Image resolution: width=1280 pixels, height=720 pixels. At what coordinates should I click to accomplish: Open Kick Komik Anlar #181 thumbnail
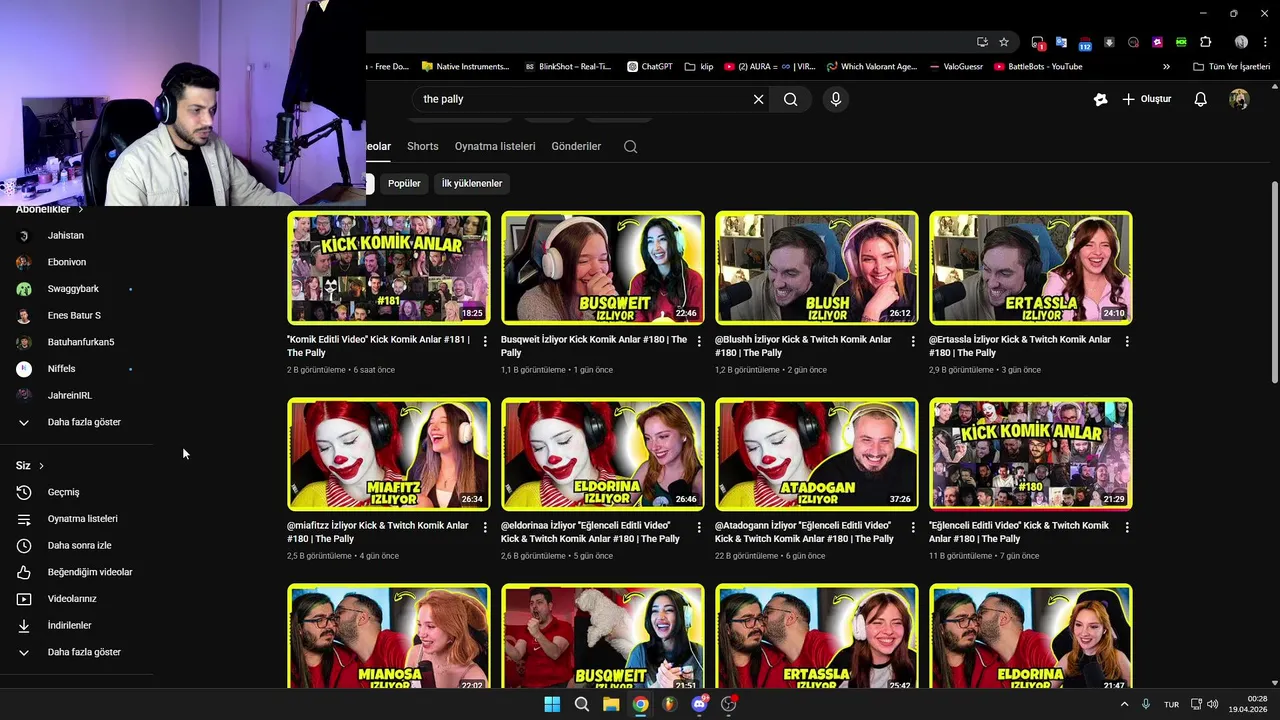click(x=389, y=268)
